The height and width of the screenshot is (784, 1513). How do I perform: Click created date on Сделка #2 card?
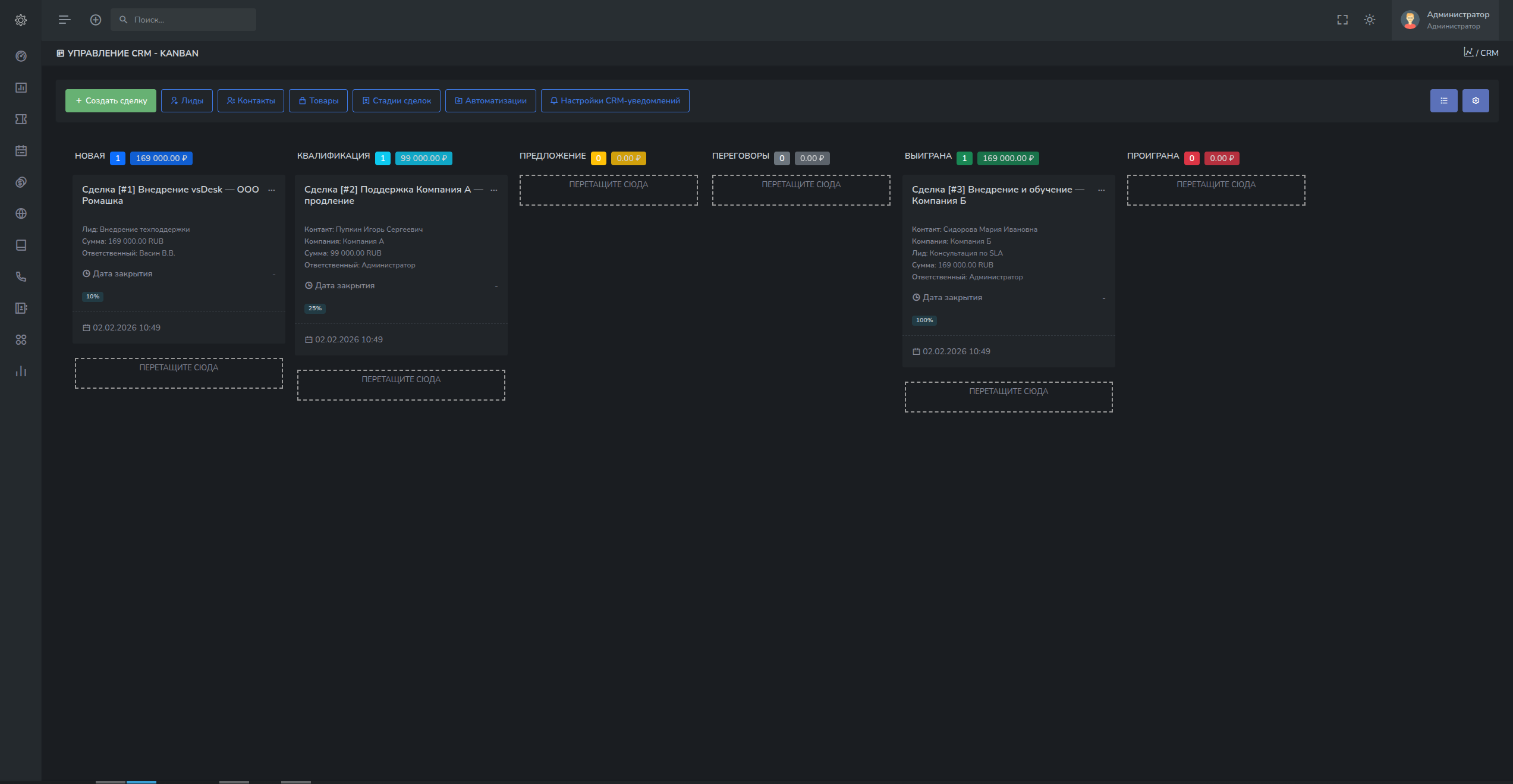coord(344,339)
